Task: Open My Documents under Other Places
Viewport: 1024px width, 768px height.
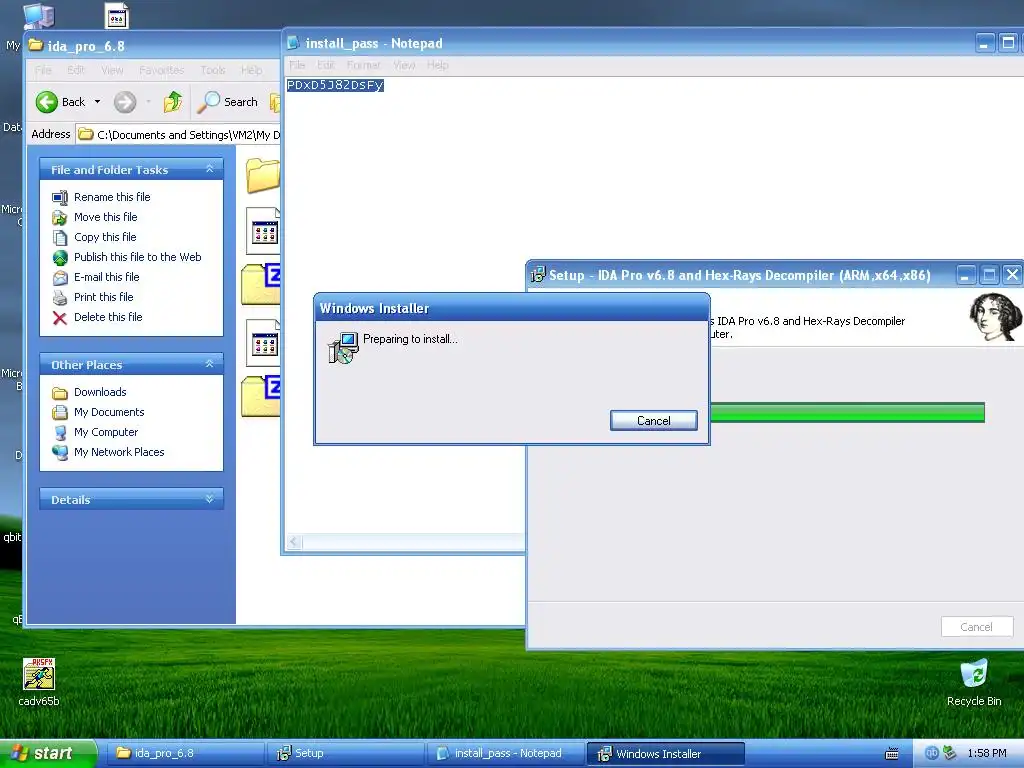Action: (109, 412)
